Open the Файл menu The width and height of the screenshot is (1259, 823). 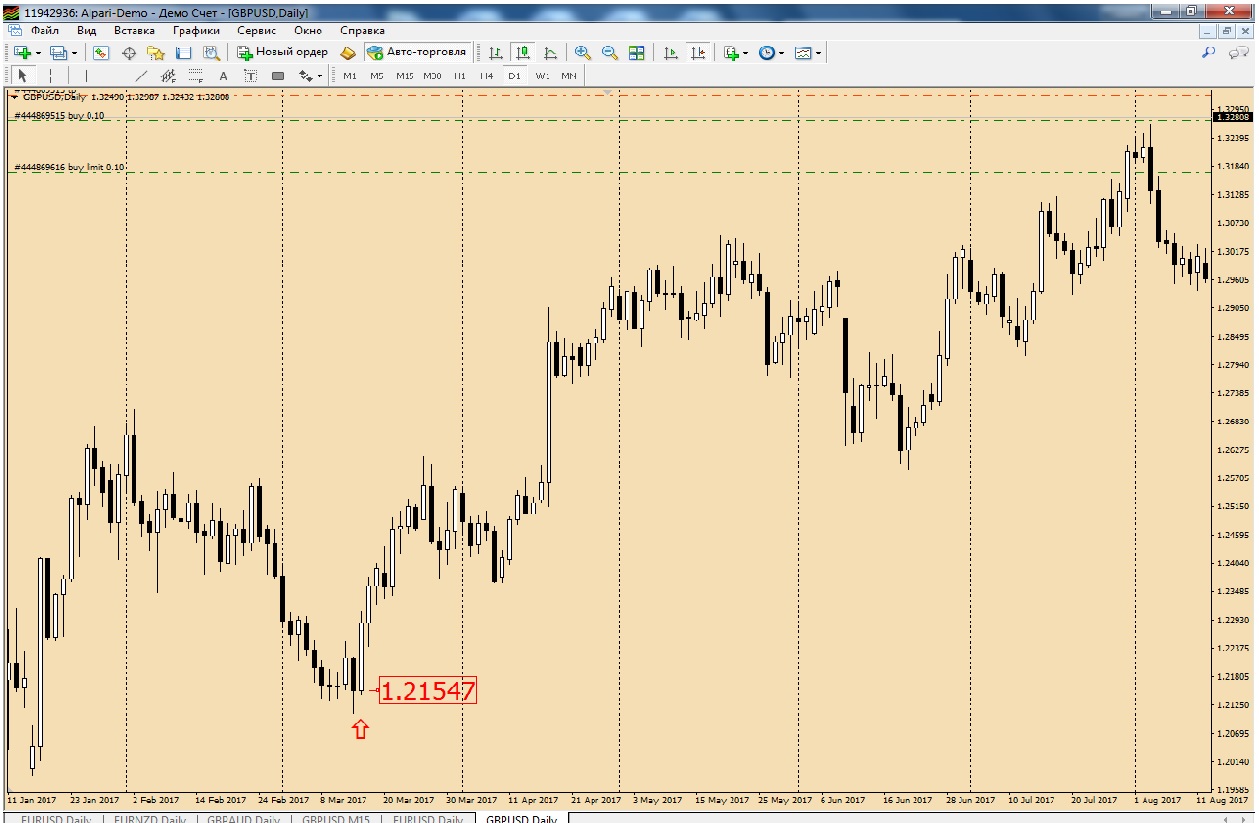coord(45,30)
